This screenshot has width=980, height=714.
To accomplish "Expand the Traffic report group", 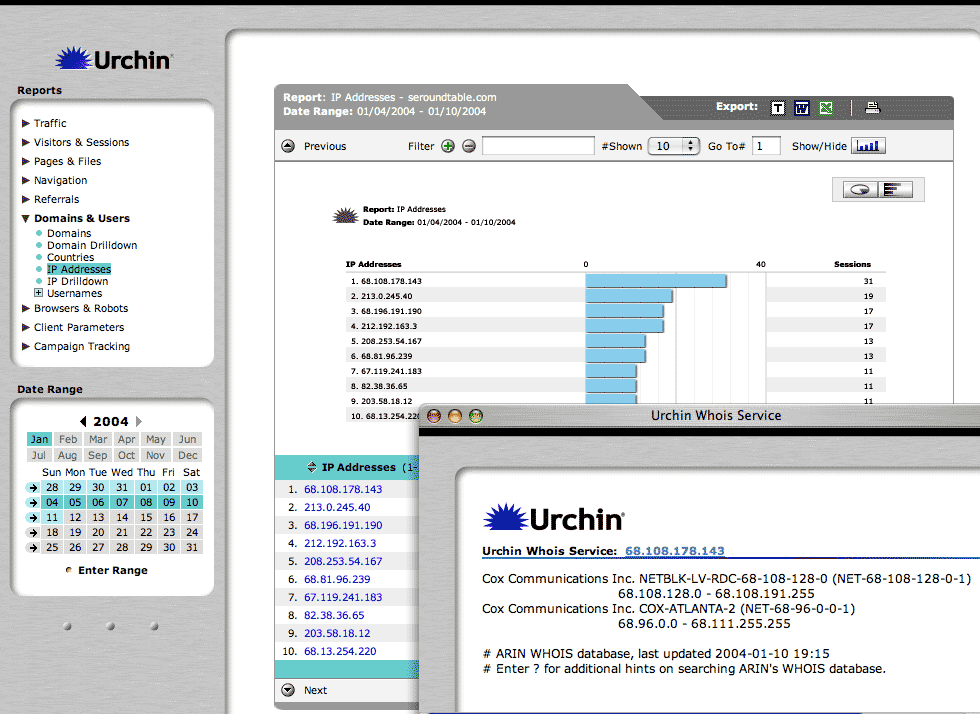I will pyautogui.click(x=26, y=123).
